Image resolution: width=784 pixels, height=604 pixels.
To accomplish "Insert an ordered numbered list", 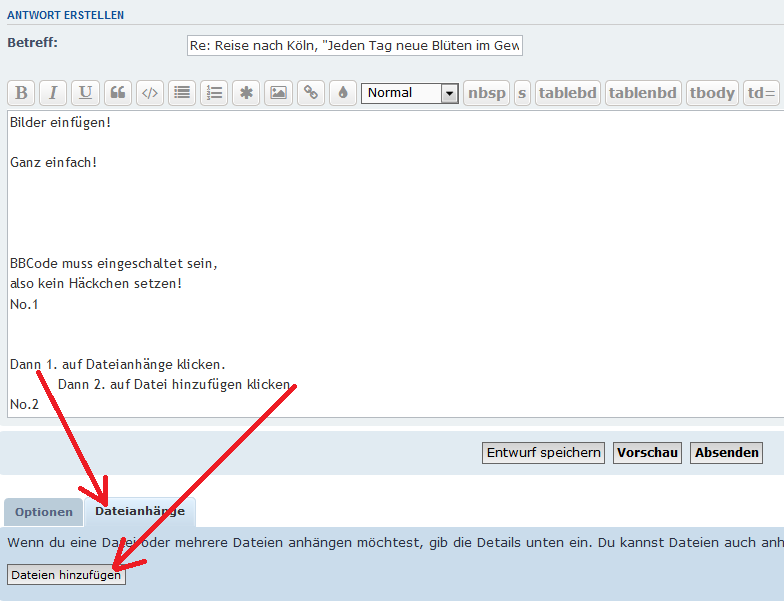I will [x=213, y=93].
